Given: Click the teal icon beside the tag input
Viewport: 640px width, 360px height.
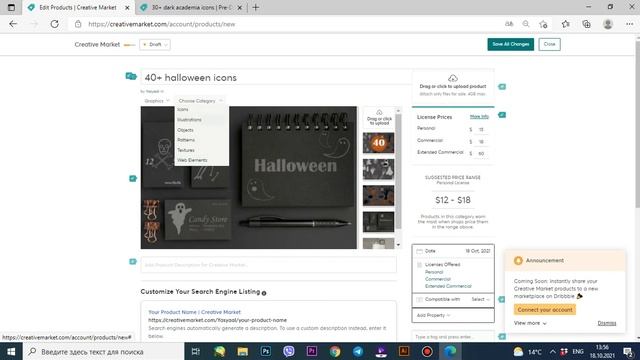Looking at the screenshot, I should coord(502,337).
